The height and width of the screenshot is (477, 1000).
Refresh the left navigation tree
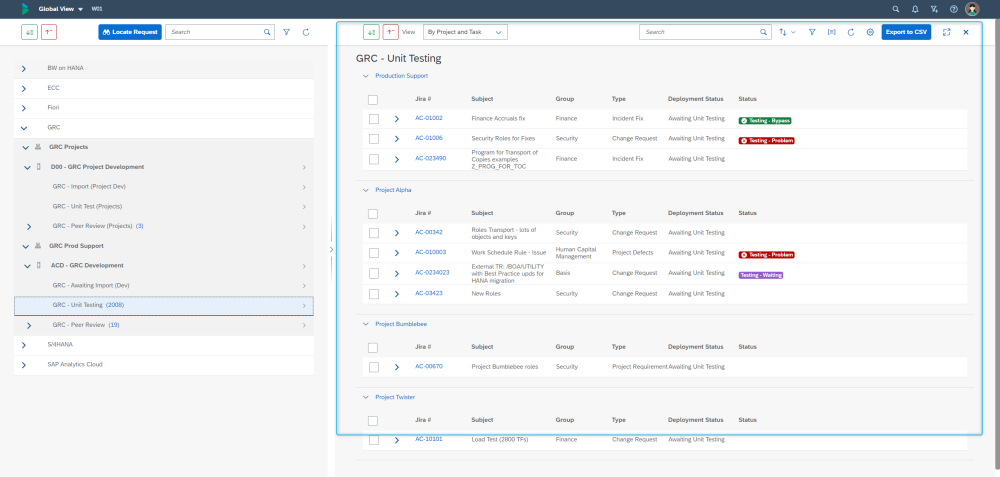(x=305, y=32)
